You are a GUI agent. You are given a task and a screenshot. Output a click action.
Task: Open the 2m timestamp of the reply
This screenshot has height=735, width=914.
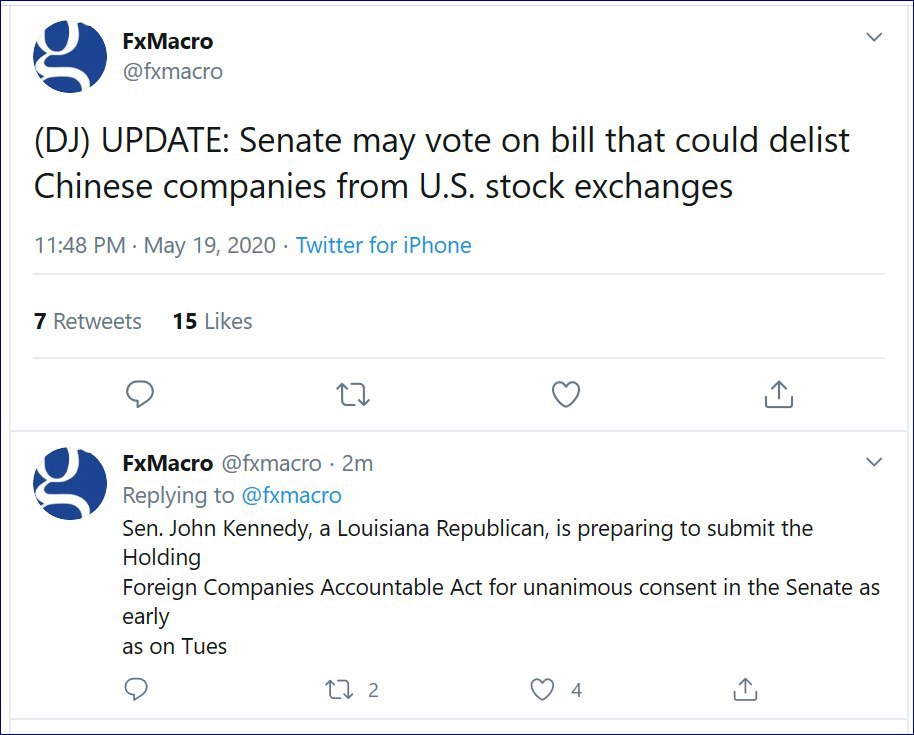pyautogui.click(x=357, y=463)
